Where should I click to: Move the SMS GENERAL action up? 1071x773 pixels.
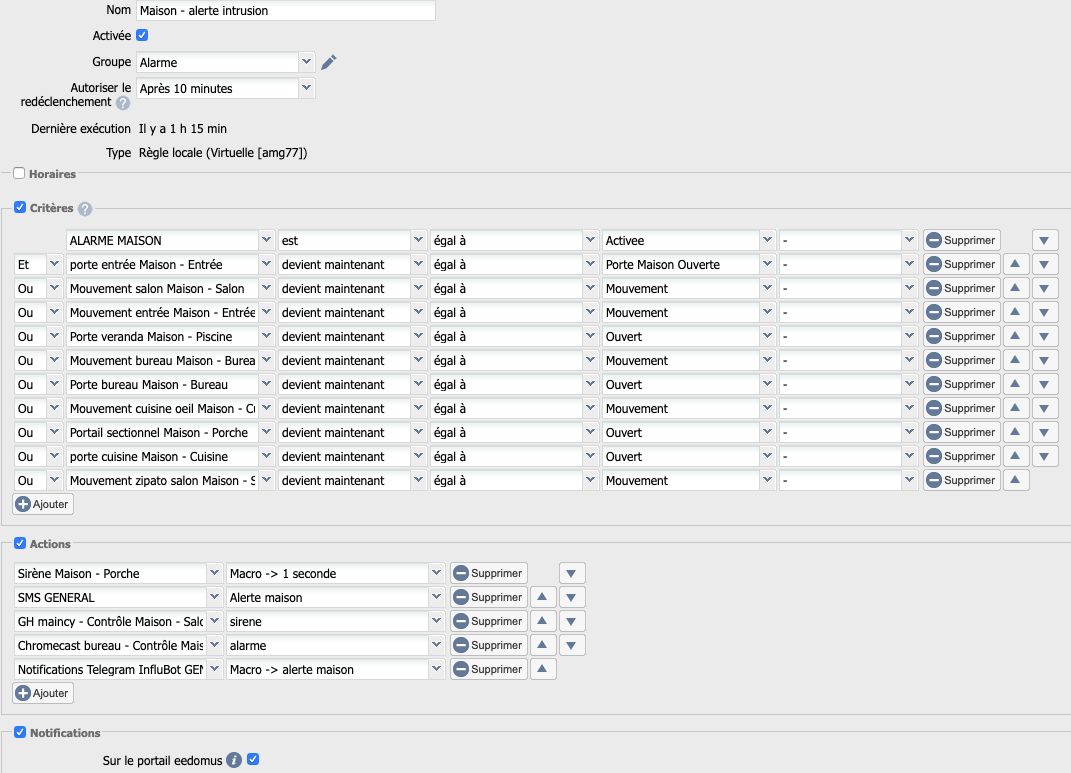coord(543,597)
